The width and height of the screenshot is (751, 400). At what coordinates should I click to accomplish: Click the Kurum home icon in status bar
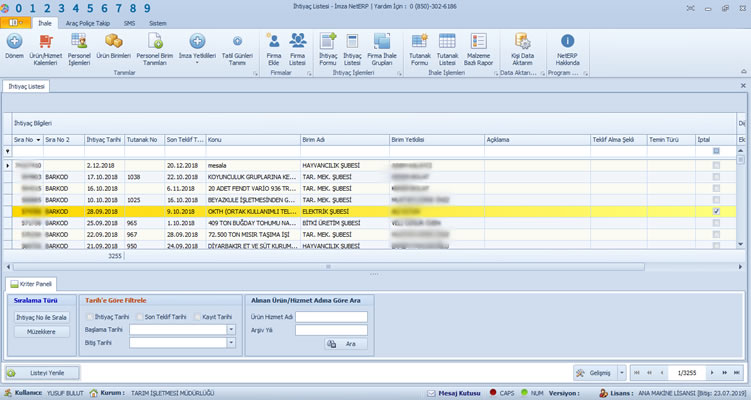pyautogui.click(x=94, y=393)
